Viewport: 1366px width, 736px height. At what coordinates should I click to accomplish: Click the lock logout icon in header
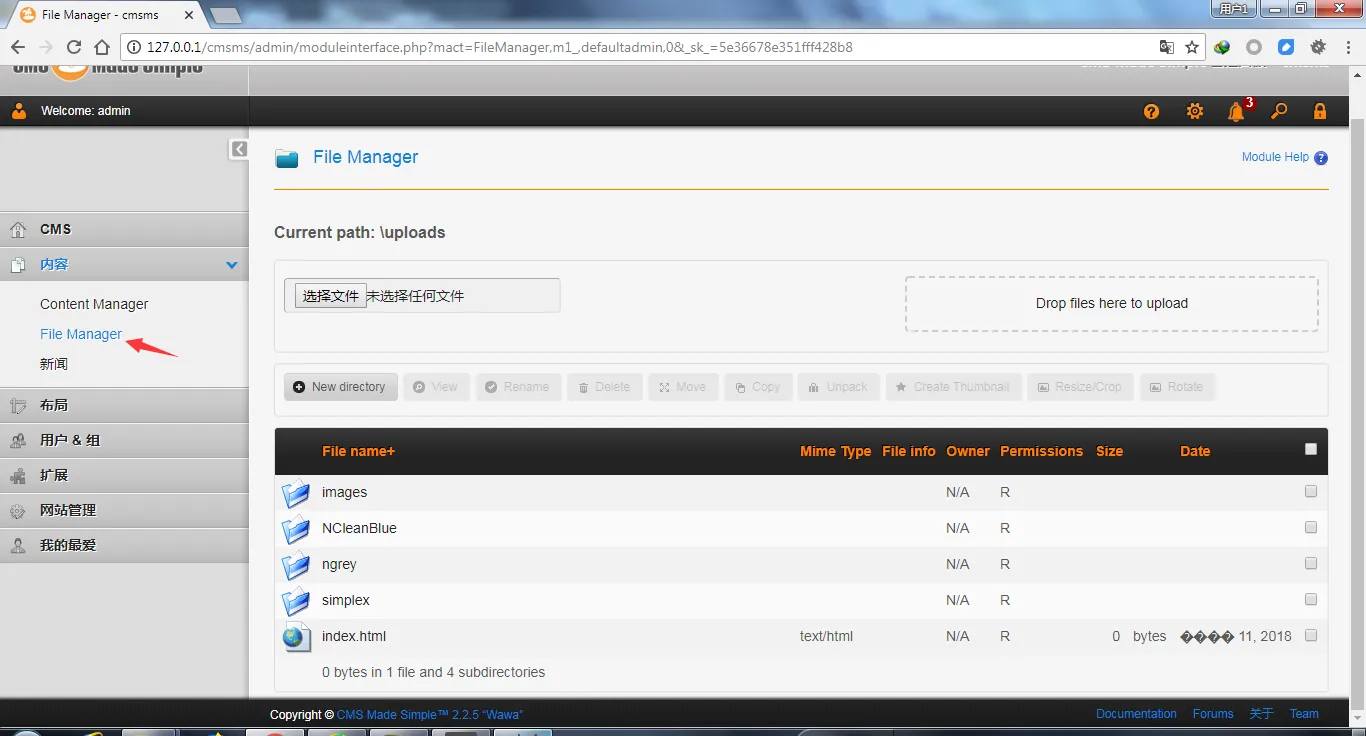tap(1320, 112)
